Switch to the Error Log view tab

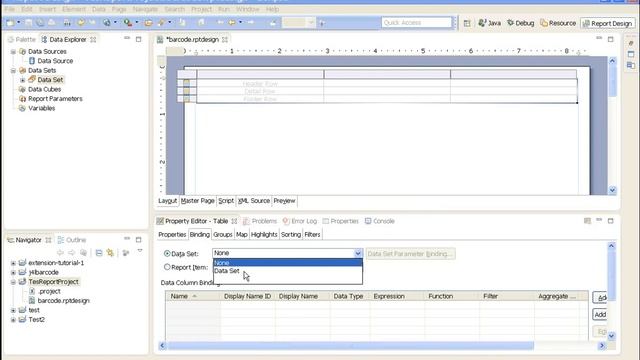coord(300,221)
